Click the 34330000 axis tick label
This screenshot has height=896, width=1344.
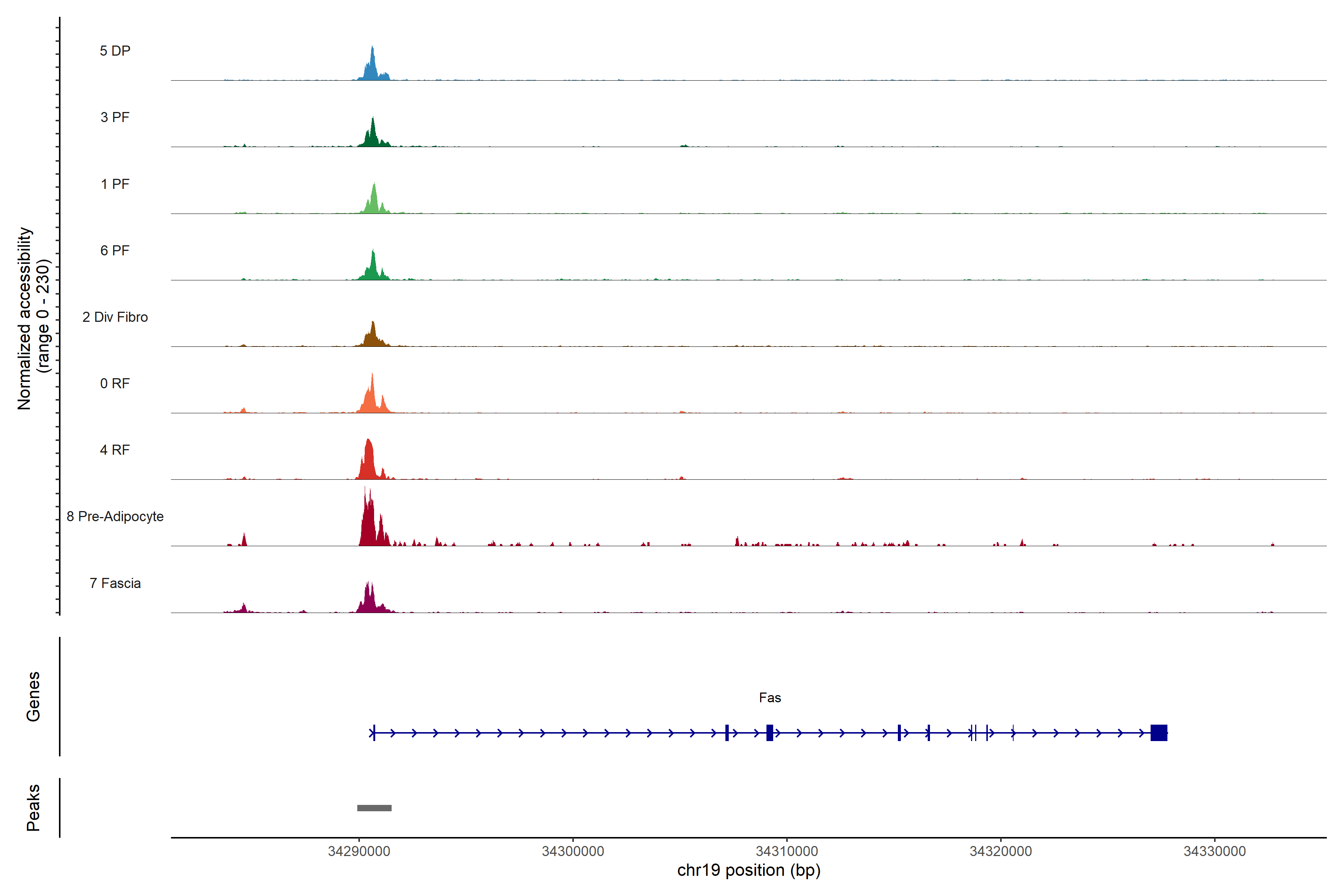pos(1214,851)
